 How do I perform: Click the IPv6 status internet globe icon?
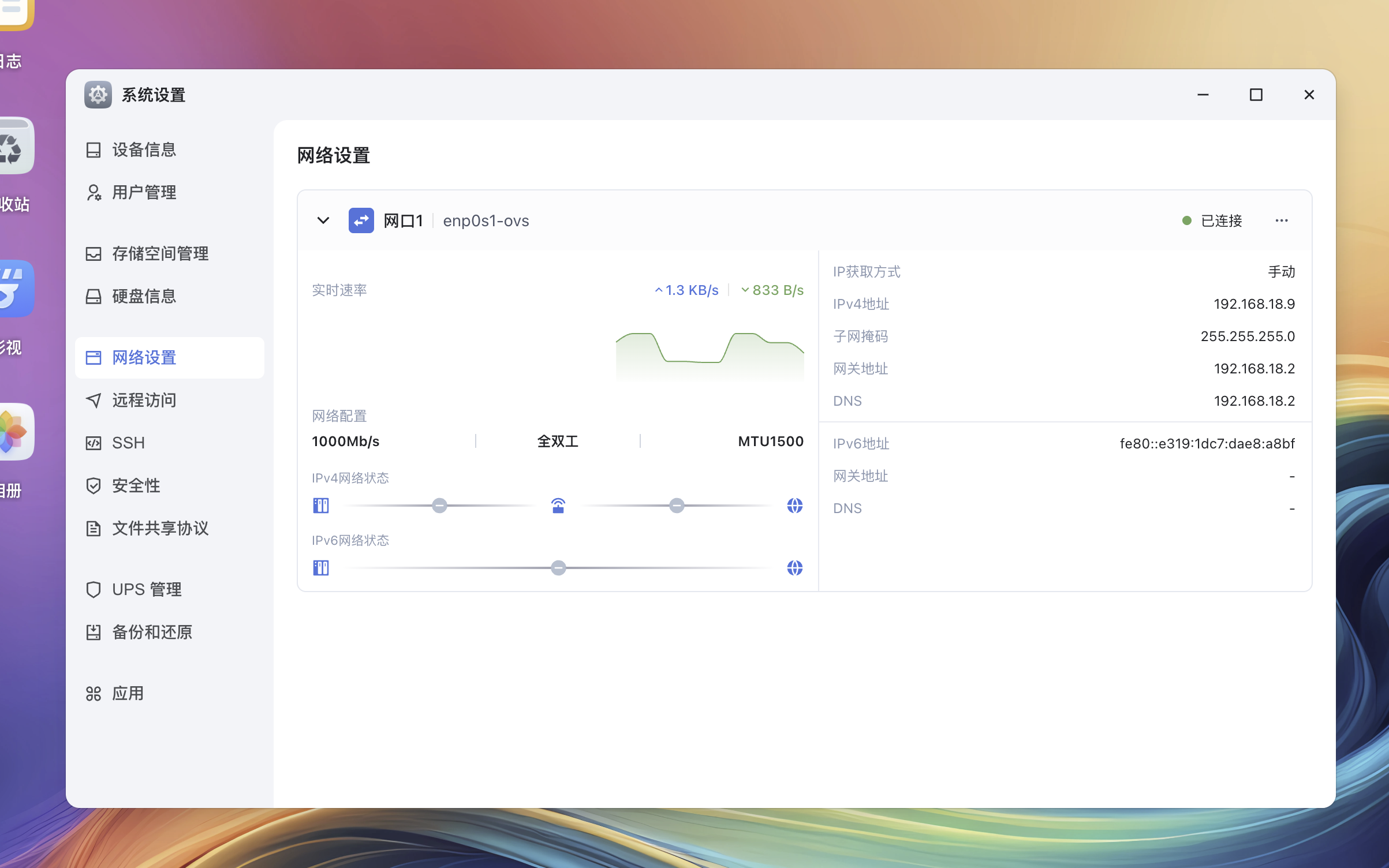tap(795, 568)
